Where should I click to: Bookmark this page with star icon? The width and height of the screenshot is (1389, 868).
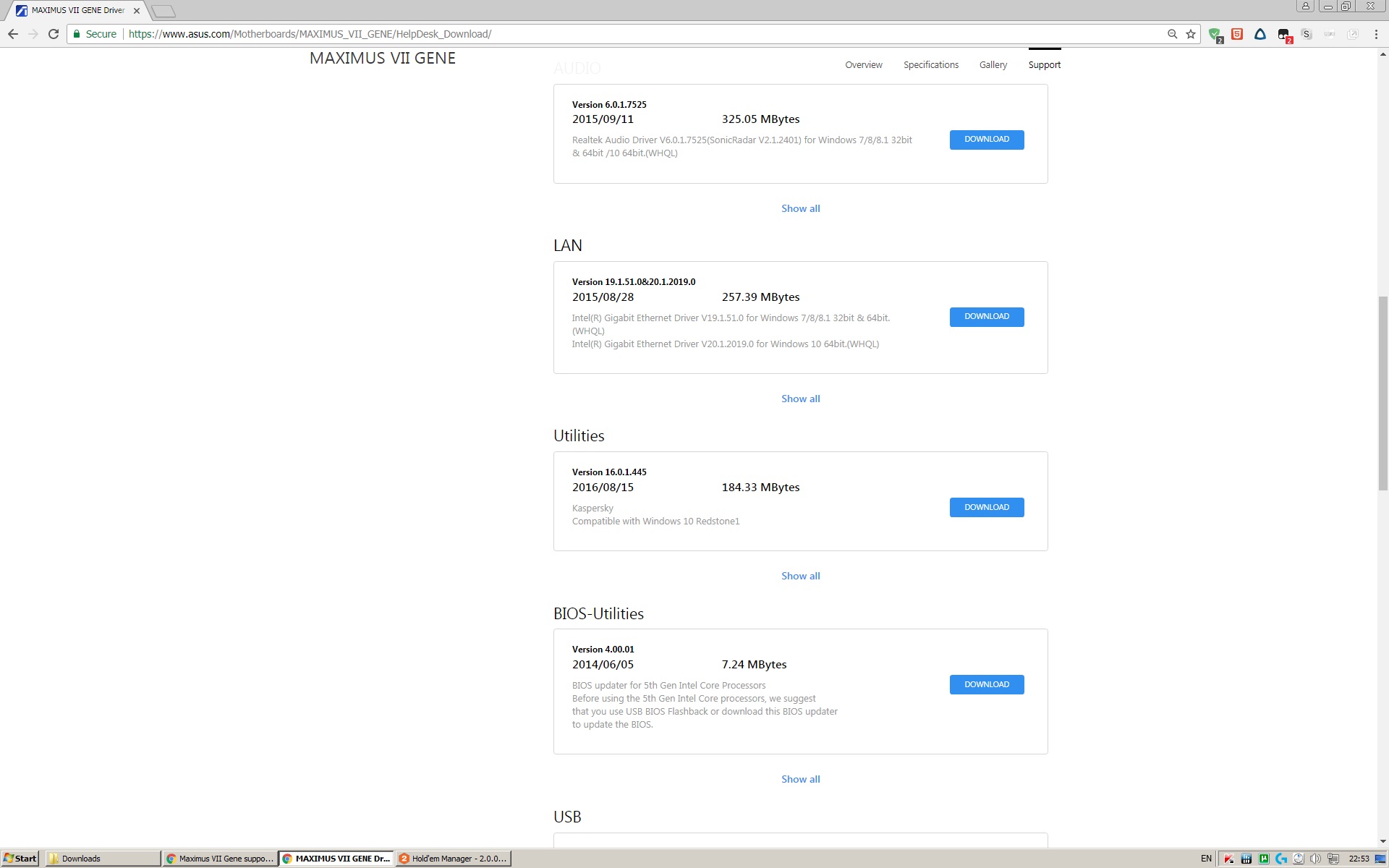1191,34
